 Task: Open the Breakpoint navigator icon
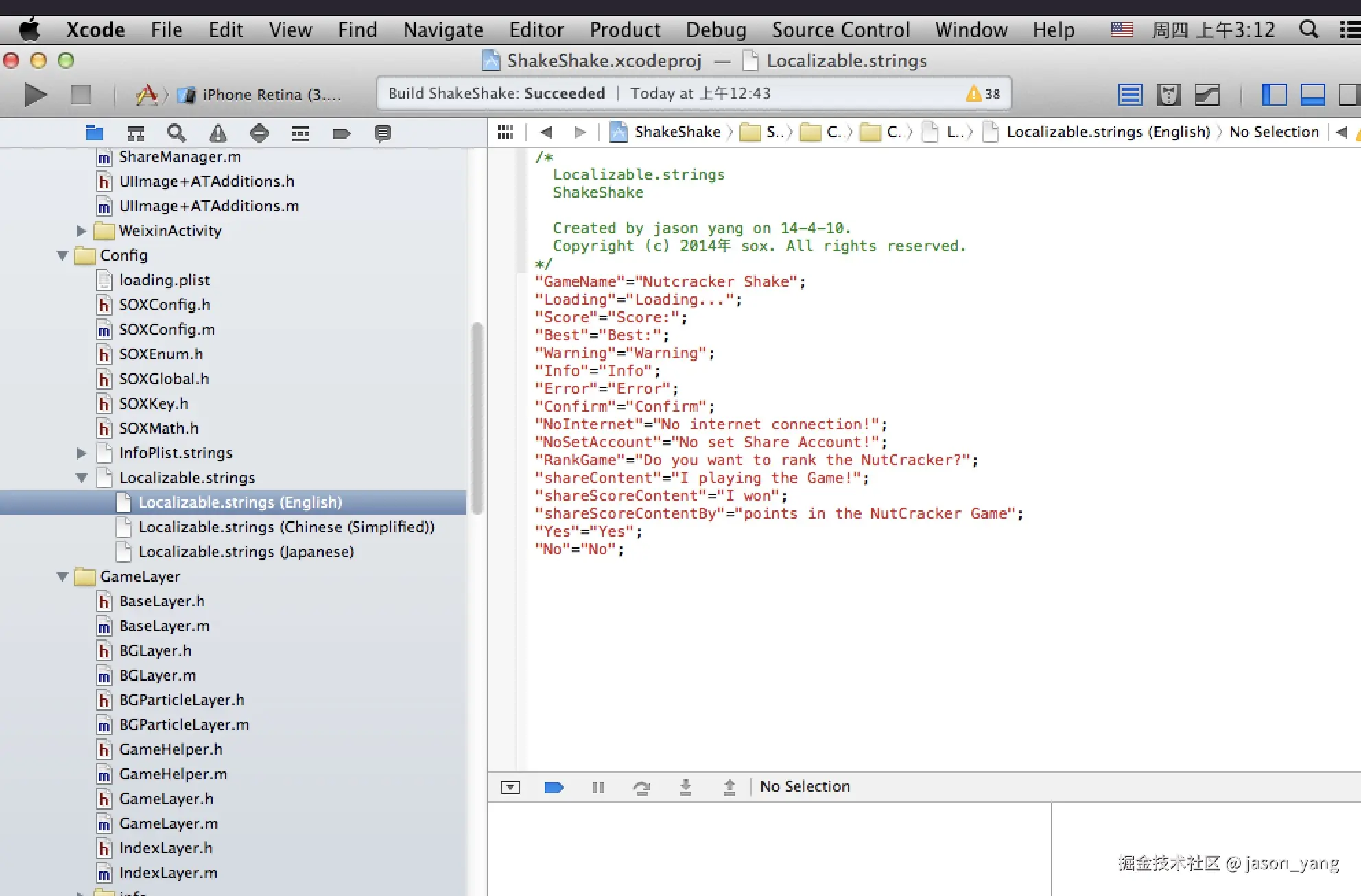(x=341, y=132)
